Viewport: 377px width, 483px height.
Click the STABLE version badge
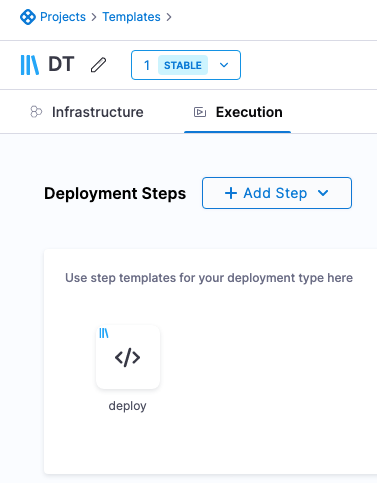point(183,65)
